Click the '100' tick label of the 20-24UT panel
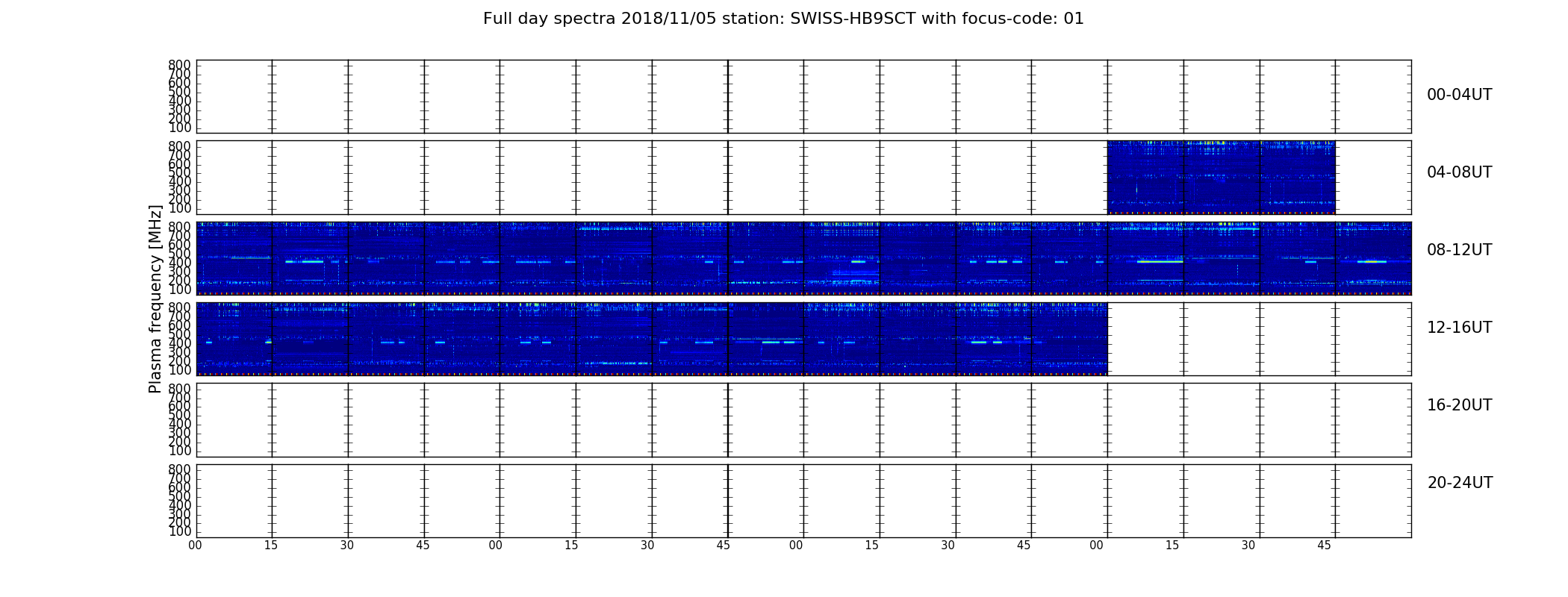 click(x=180, y=531)
